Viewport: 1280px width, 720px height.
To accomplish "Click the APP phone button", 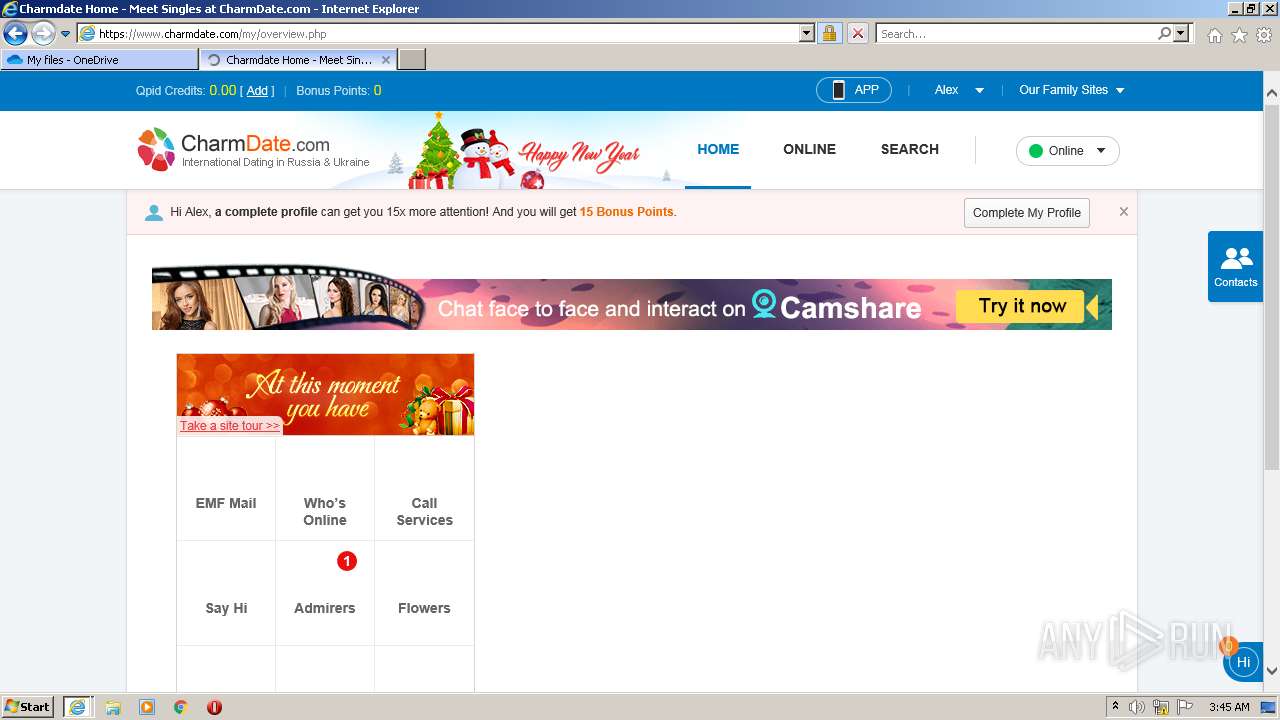I will (855, 90).
